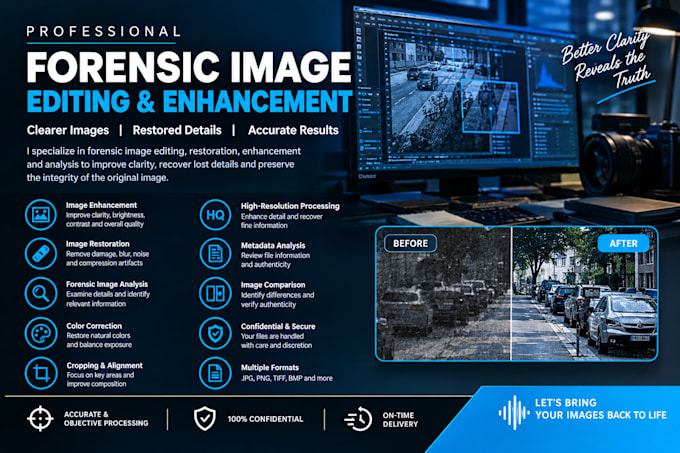Click the "Confidential & Secure" heading
680x453 pixels.
pyautogui.click(x=278, y=326)
